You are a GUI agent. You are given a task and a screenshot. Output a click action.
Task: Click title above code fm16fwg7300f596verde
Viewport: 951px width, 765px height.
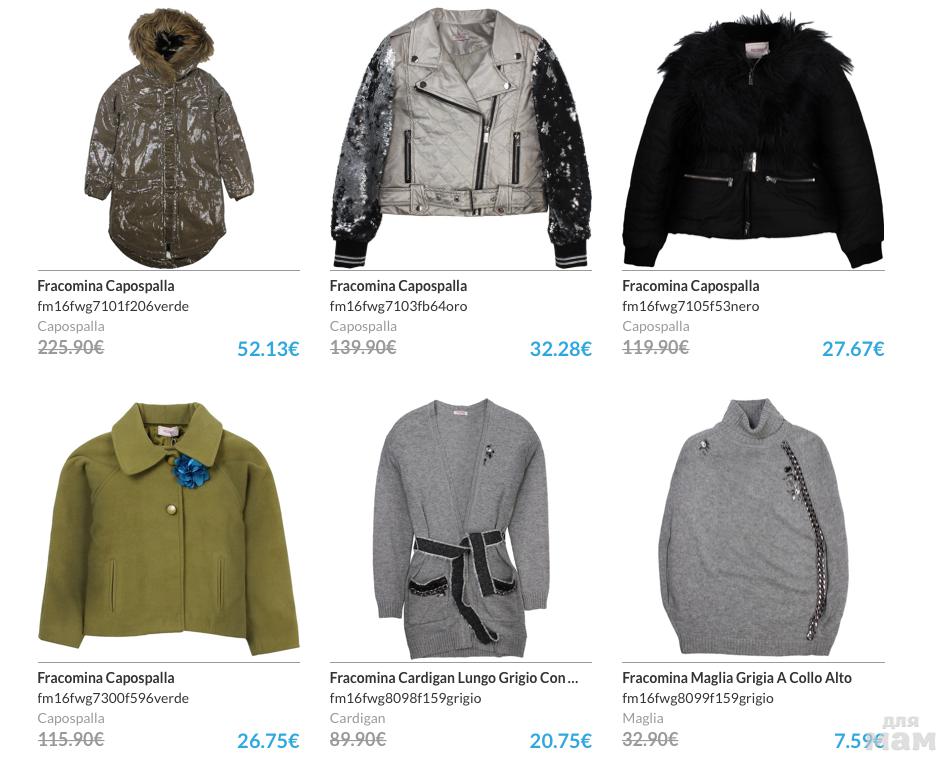tap(106, 678)
